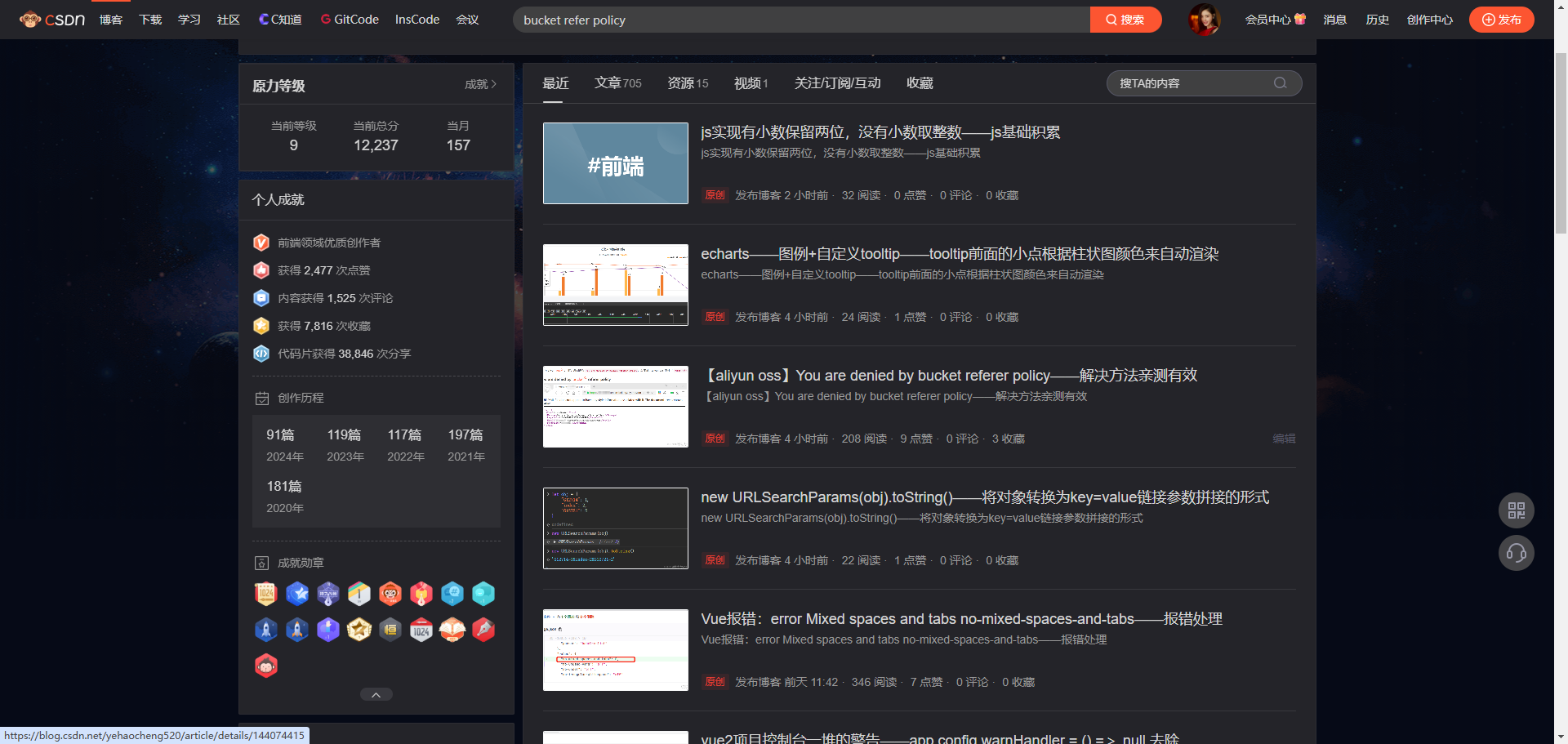
Task: Open the echarts article chart thumbnail
Action: click(x=616, y=285)
